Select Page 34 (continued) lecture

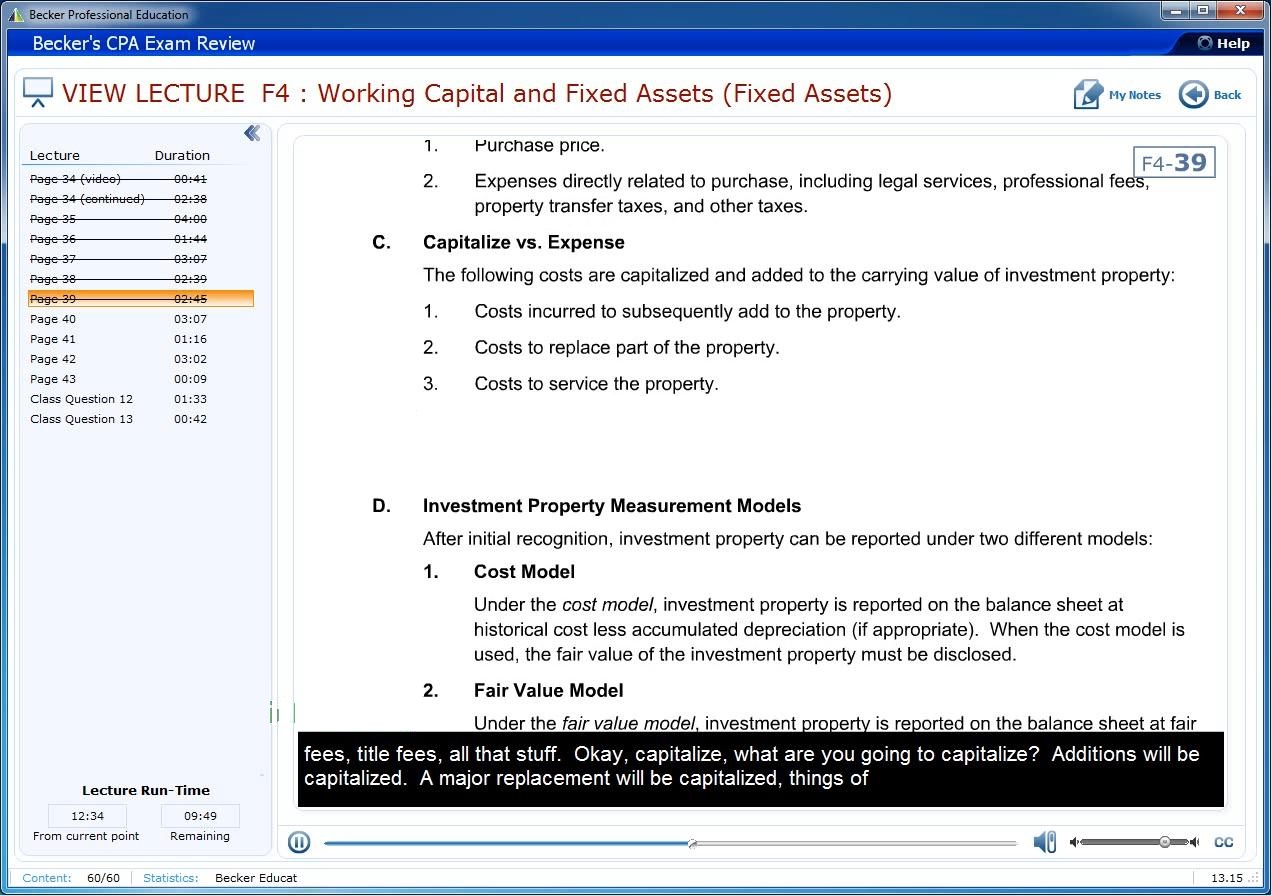(87, 199)
